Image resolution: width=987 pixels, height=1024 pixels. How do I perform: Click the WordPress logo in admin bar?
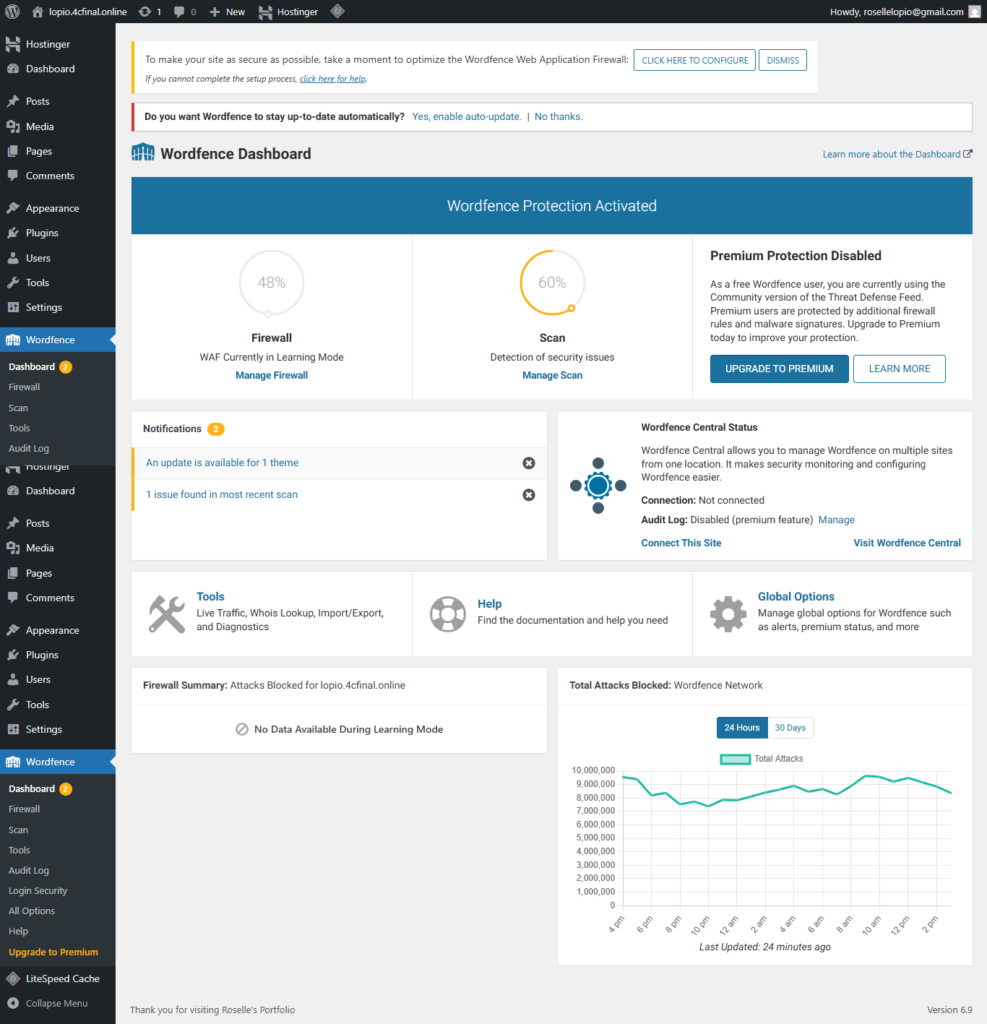12,12
